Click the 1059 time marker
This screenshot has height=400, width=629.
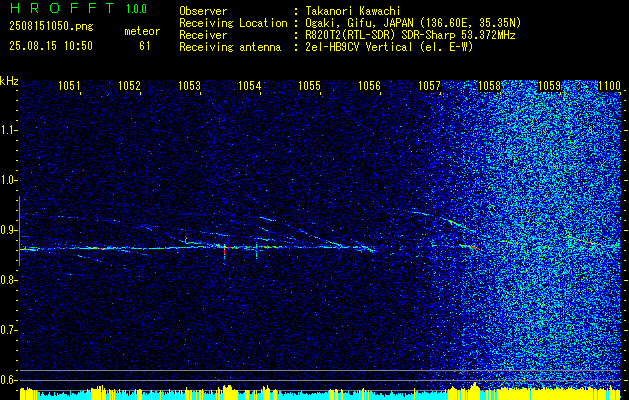pyautogui.click(x=549, y=85)
